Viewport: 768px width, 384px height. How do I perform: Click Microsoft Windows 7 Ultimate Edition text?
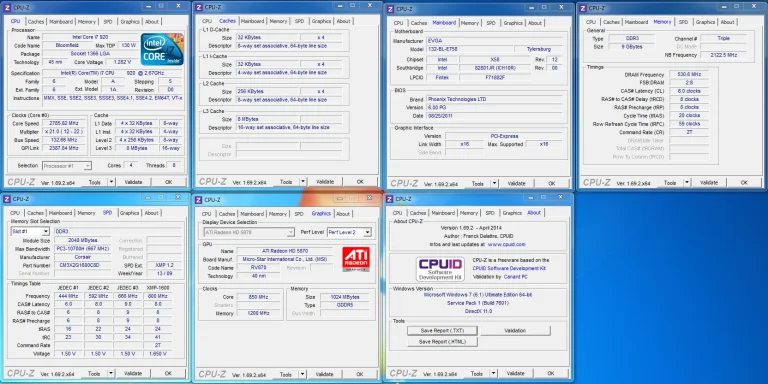pos(478,295)
